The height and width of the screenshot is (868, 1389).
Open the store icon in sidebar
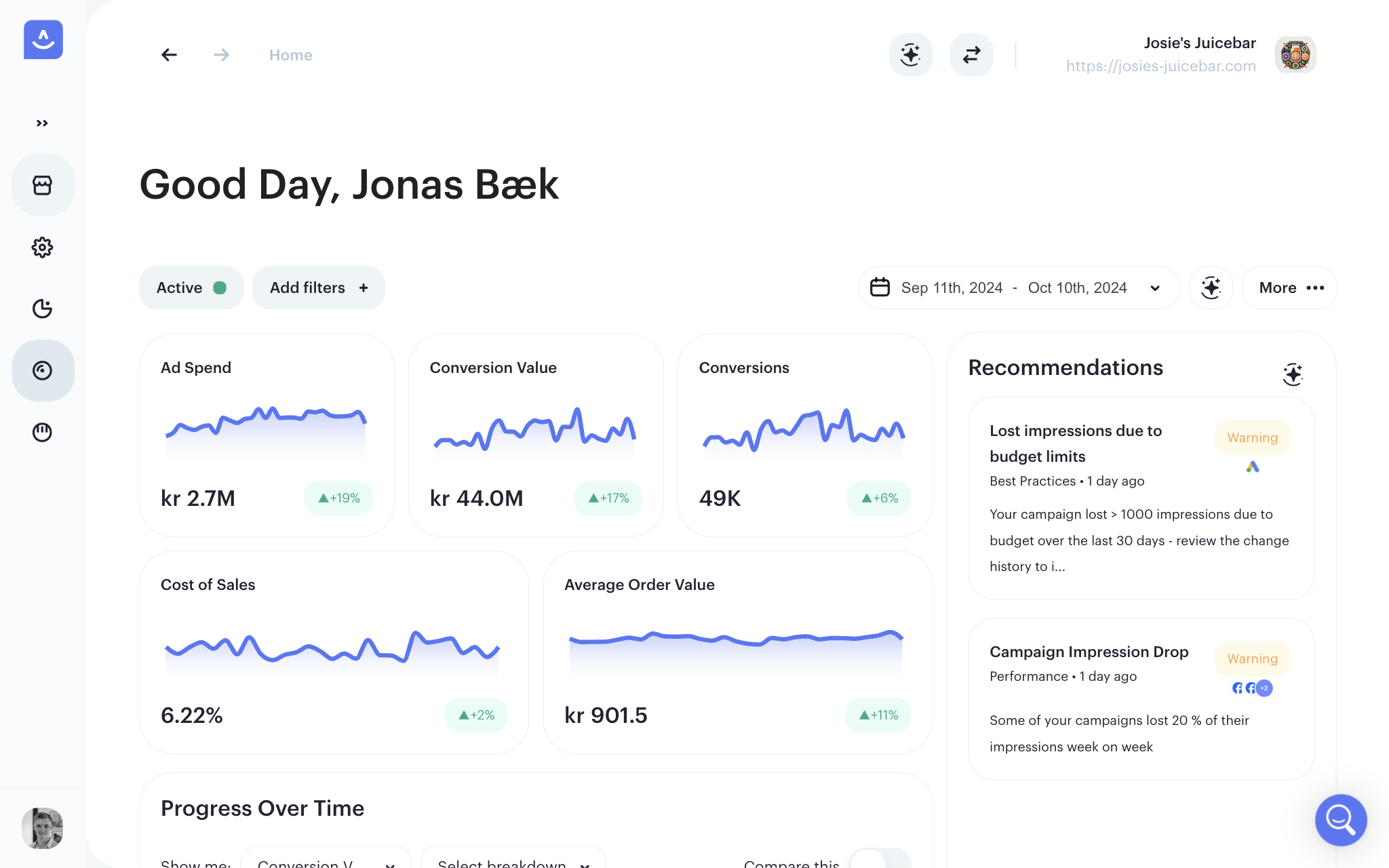[43, 185]
